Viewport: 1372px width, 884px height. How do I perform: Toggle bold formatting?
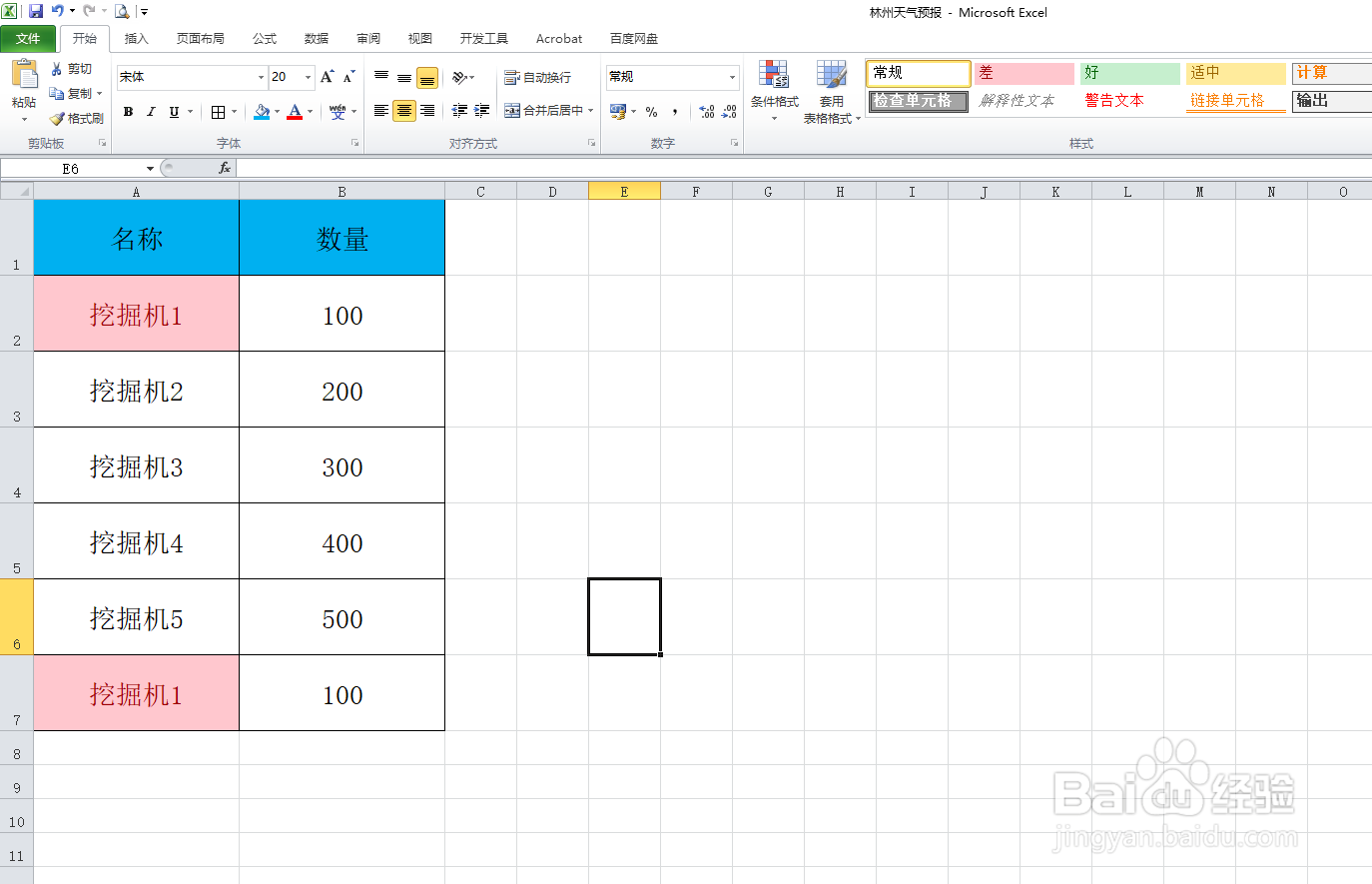128,112
